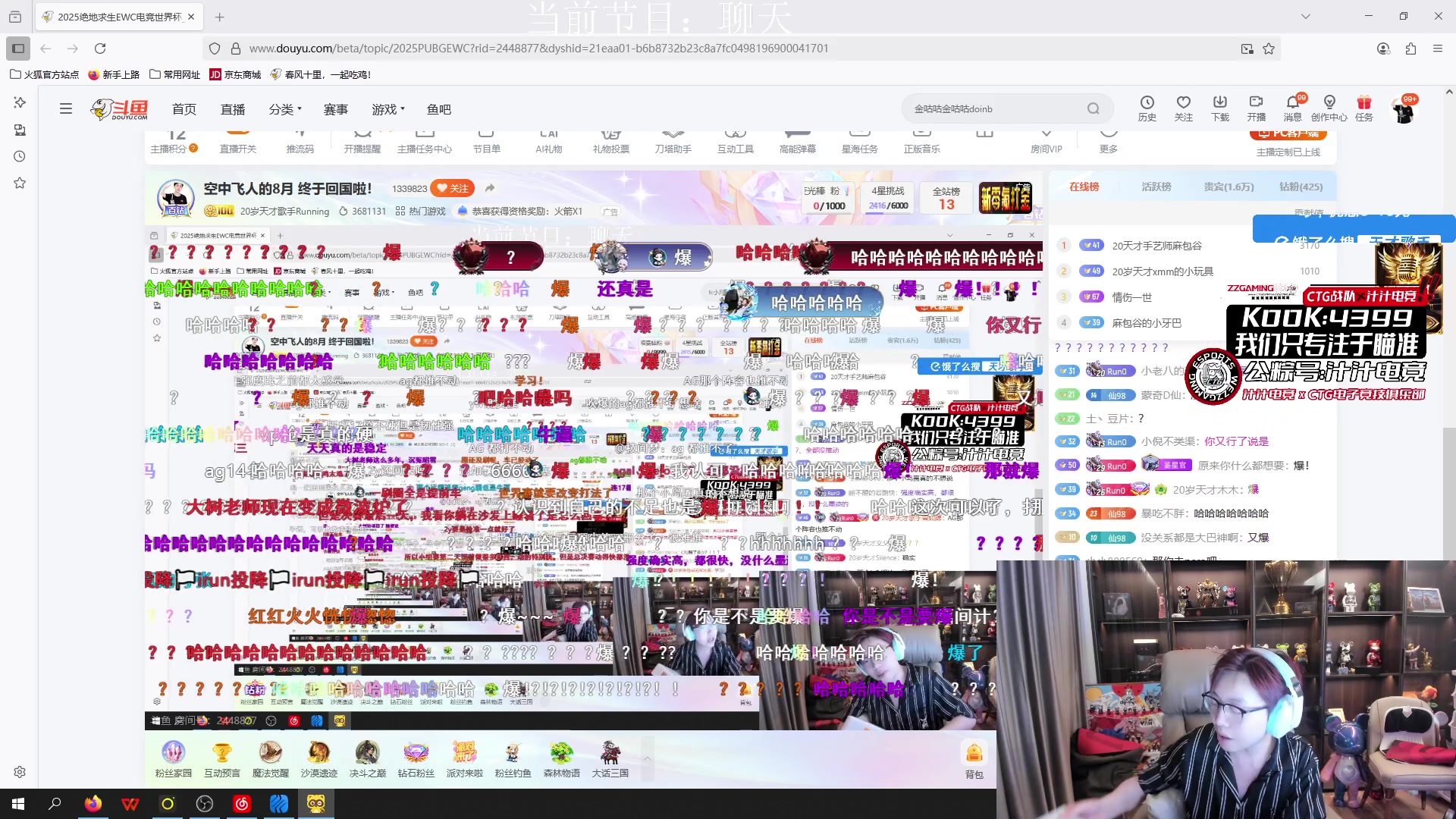Viewport: 1456px width, 819px height.
Task: Open the hamburger menu beside Douyu logo
Action: [66, 108]
